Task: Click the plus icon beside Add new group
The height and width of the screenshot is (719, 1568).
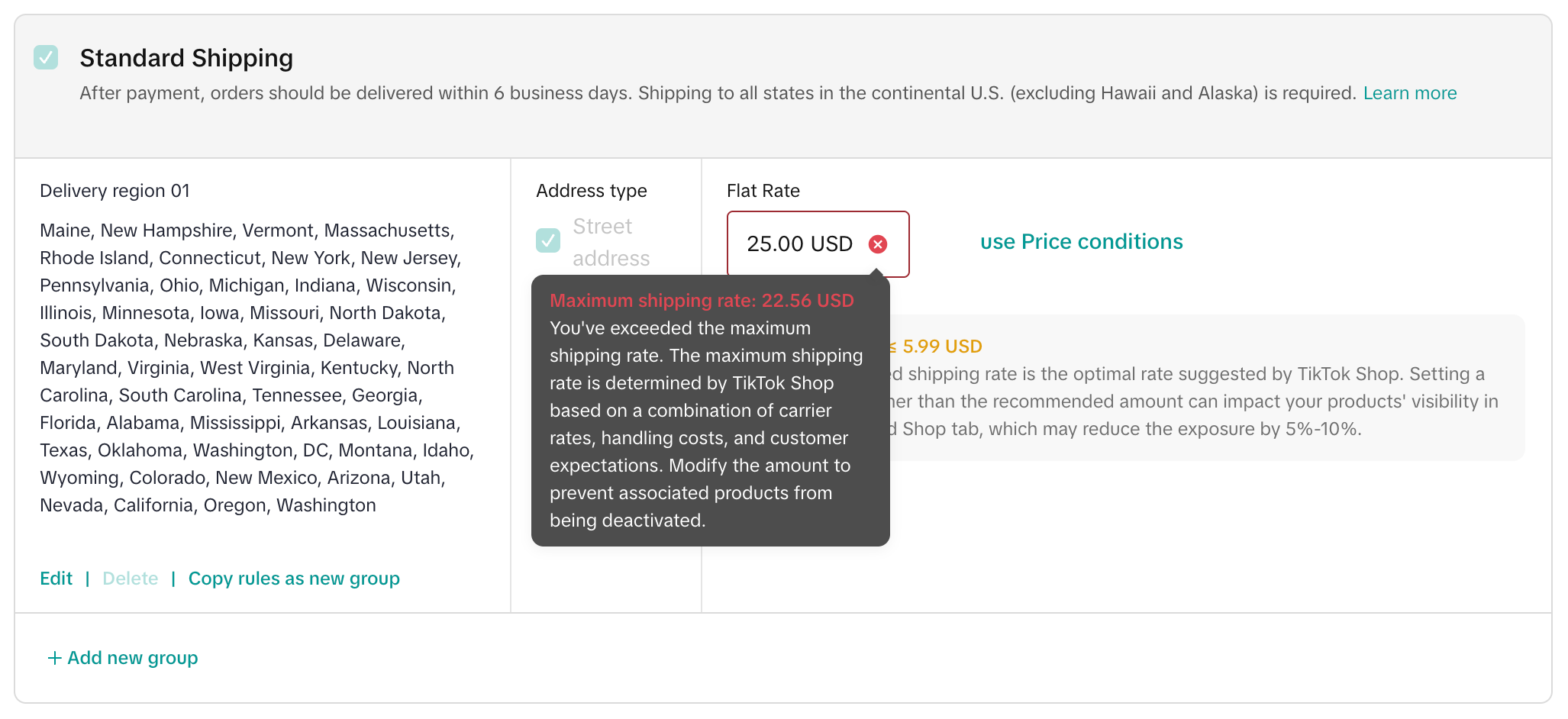Action: coord(54,658)
